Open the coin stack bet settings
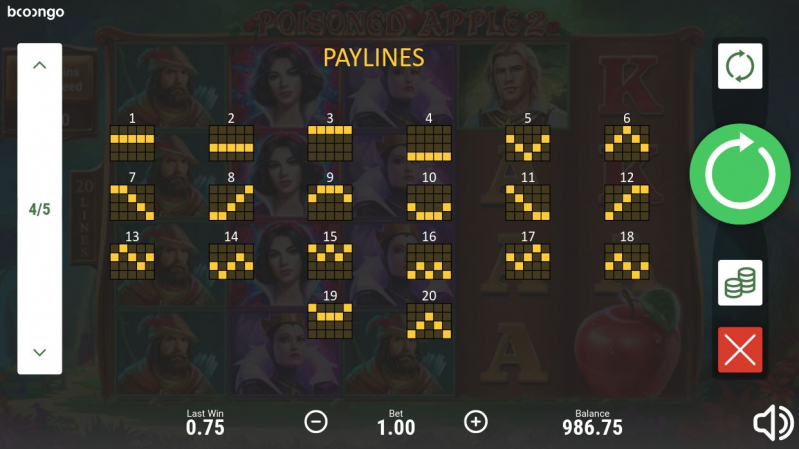The image size is (799, 449). 740,283
